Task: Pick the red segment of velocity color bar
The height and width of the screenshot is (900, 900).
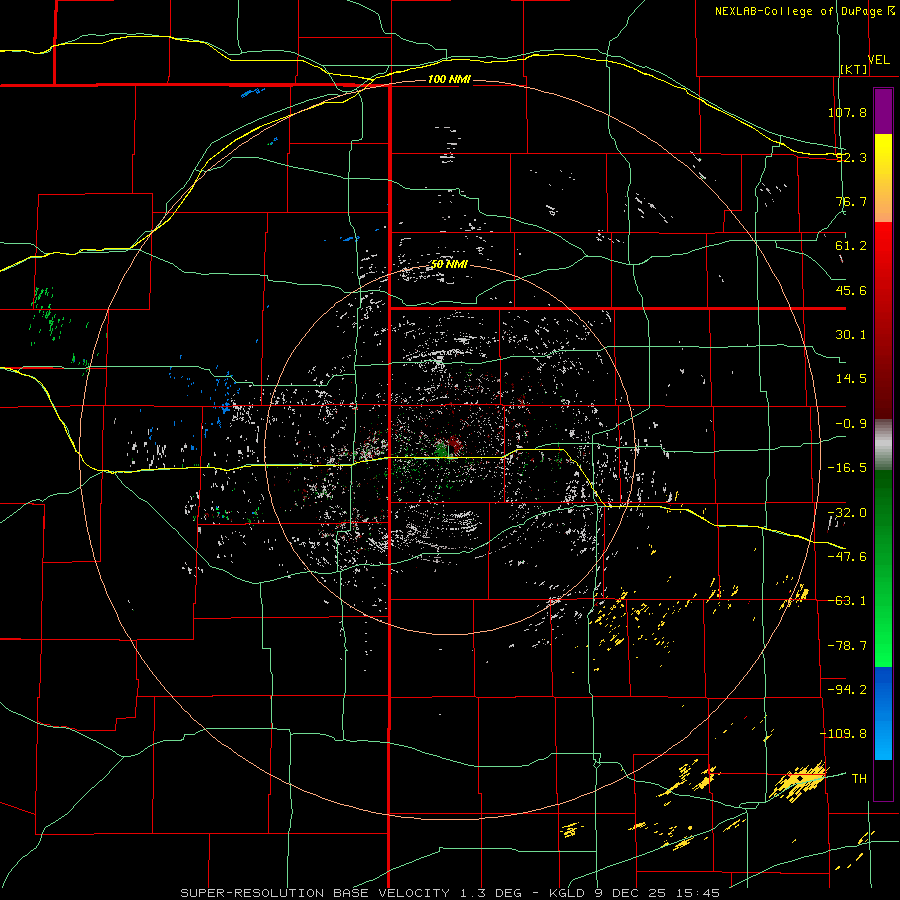Action: pos(883,320)
